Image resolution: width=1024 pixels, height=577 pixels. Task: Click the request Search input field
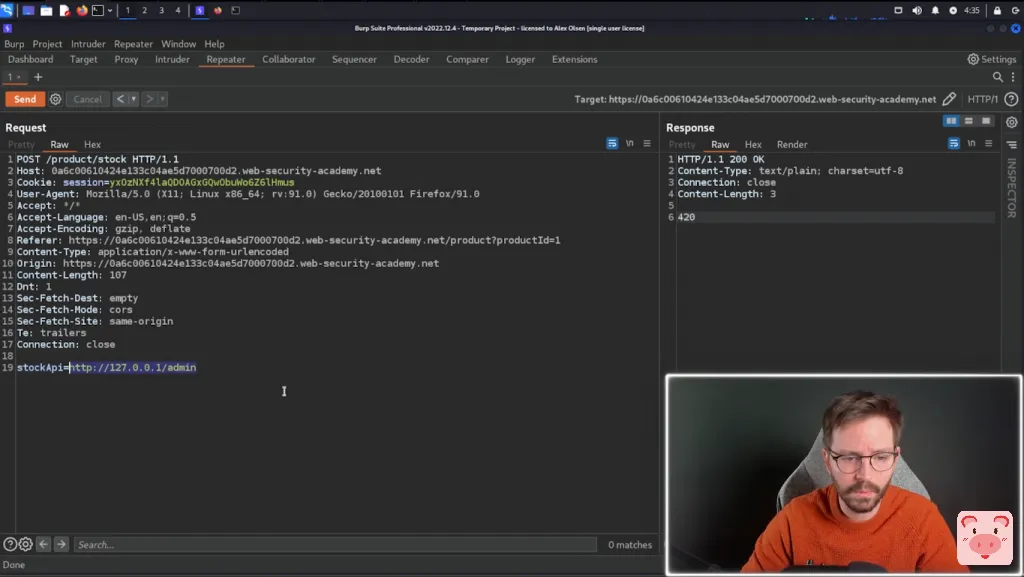tap(330, 545)
